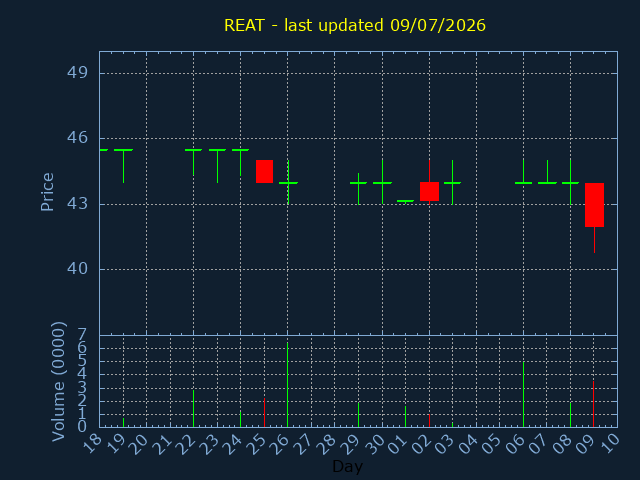Click the red volume bar on day 25
This screenshot has width=640, height=480.
(264, 413)
